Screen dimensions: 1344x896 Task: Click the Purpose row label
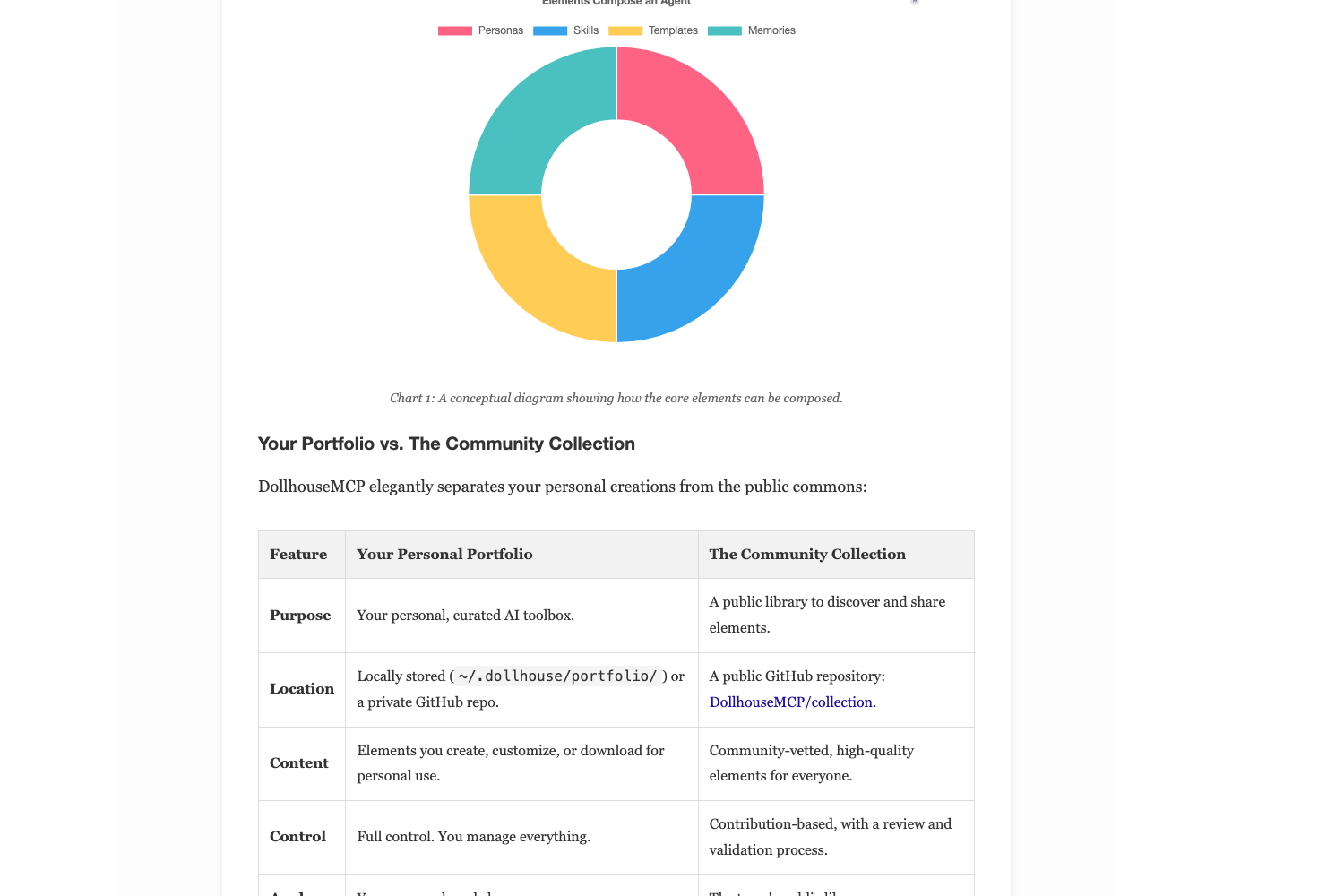coord(300,616)
